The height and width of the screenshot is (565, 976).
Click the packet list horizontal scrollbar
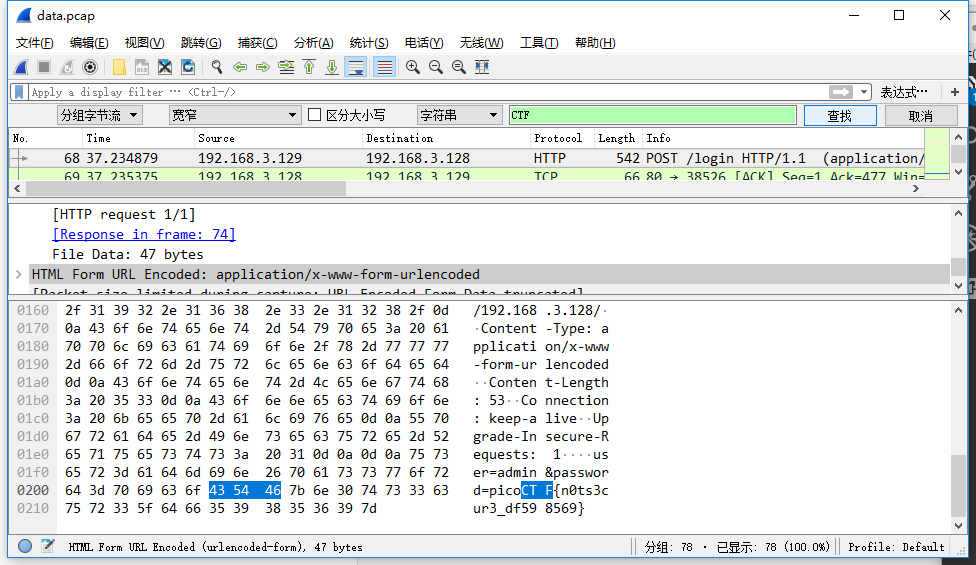pyautogui.click(x=180, y=188)
